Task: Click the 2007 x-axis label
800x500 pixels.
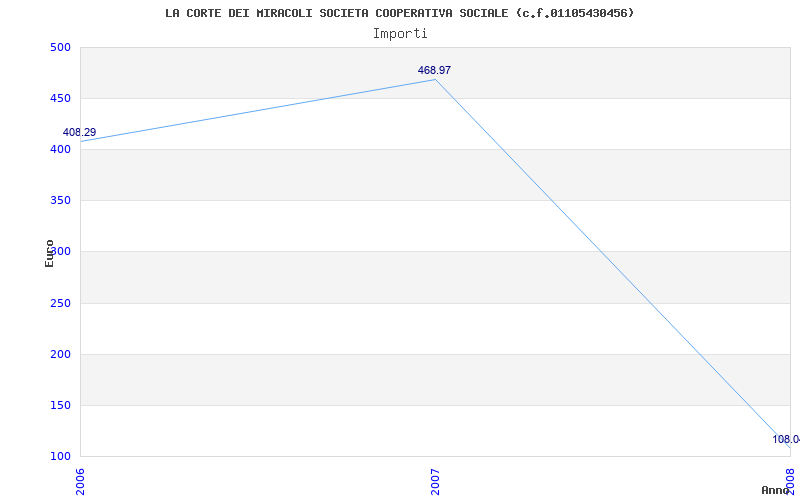Action: point(435,482)
